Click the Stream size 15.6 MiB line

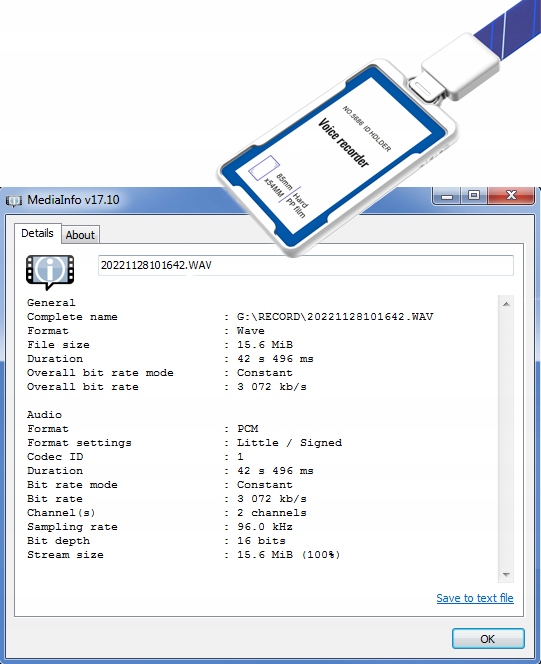[183, 555]
